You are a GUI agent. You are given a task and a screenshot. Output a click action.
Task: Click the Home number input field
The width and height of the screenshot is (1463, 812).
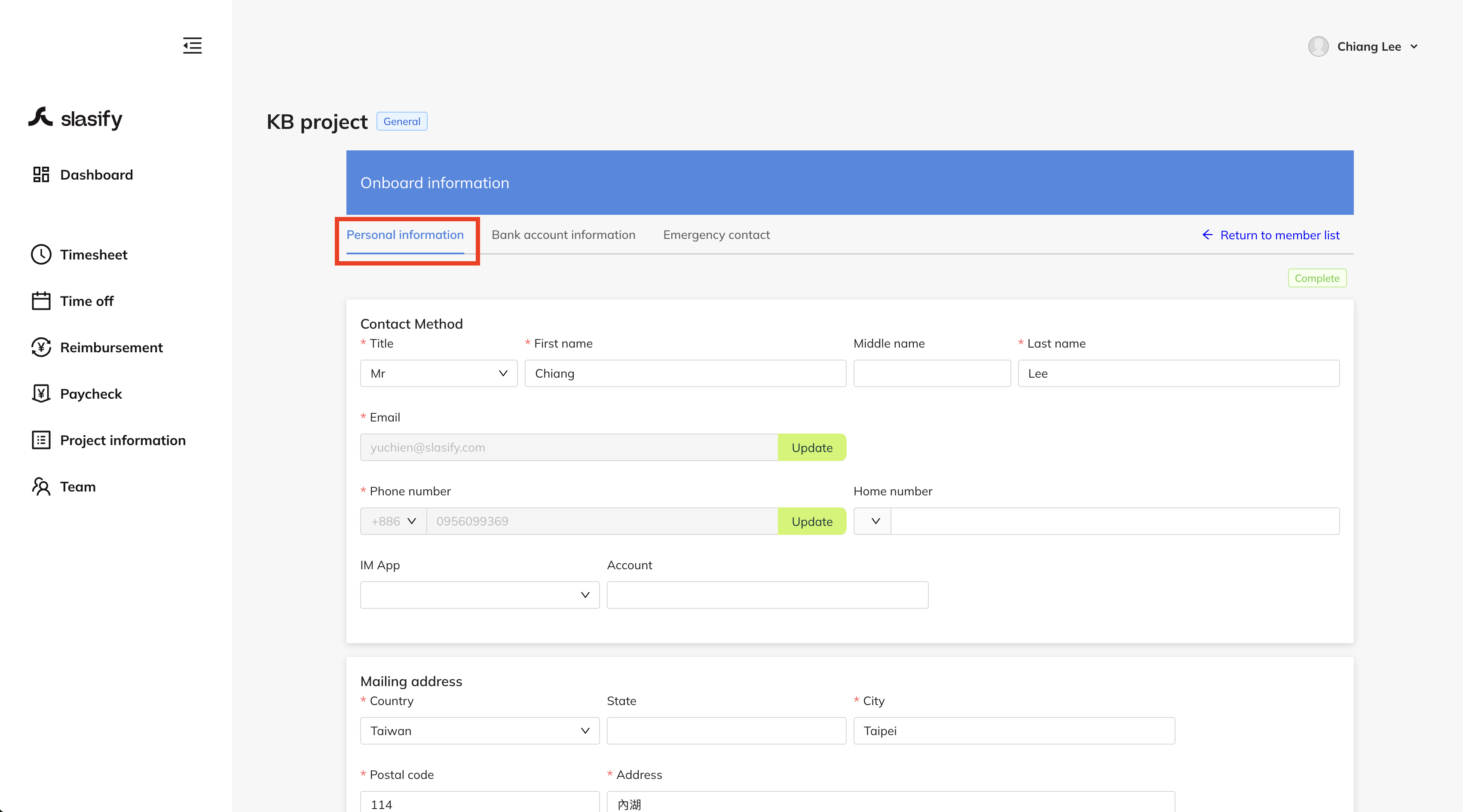coord(1115,521)
